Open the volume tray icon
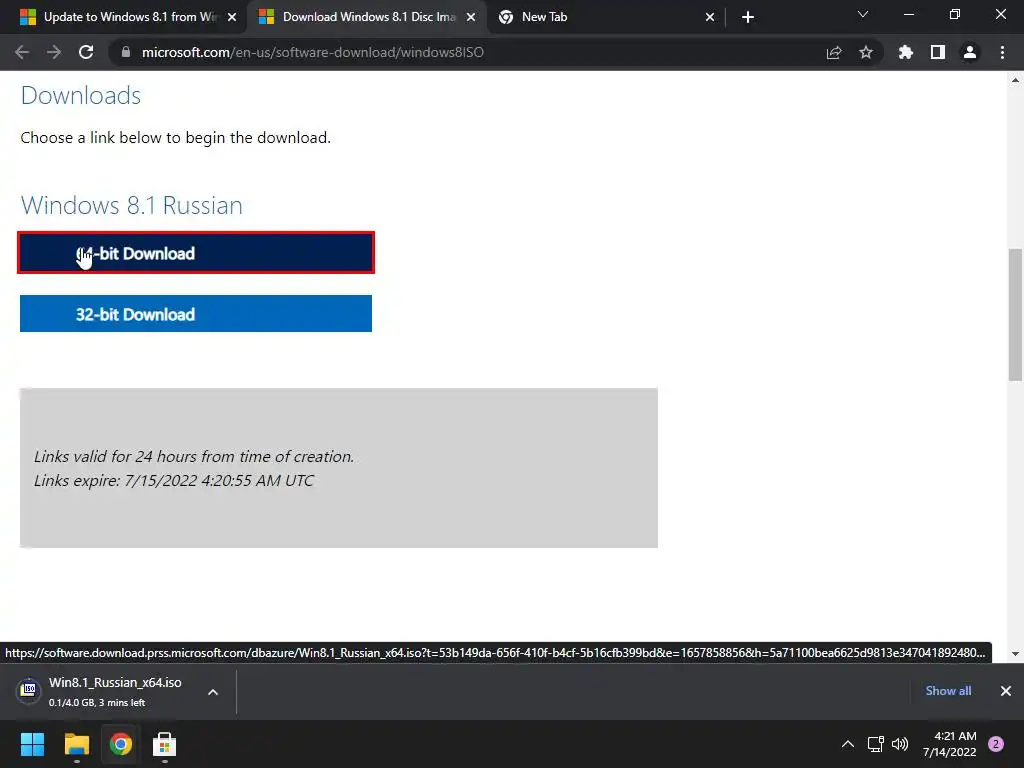1024x768 pixels. (901, 744)
